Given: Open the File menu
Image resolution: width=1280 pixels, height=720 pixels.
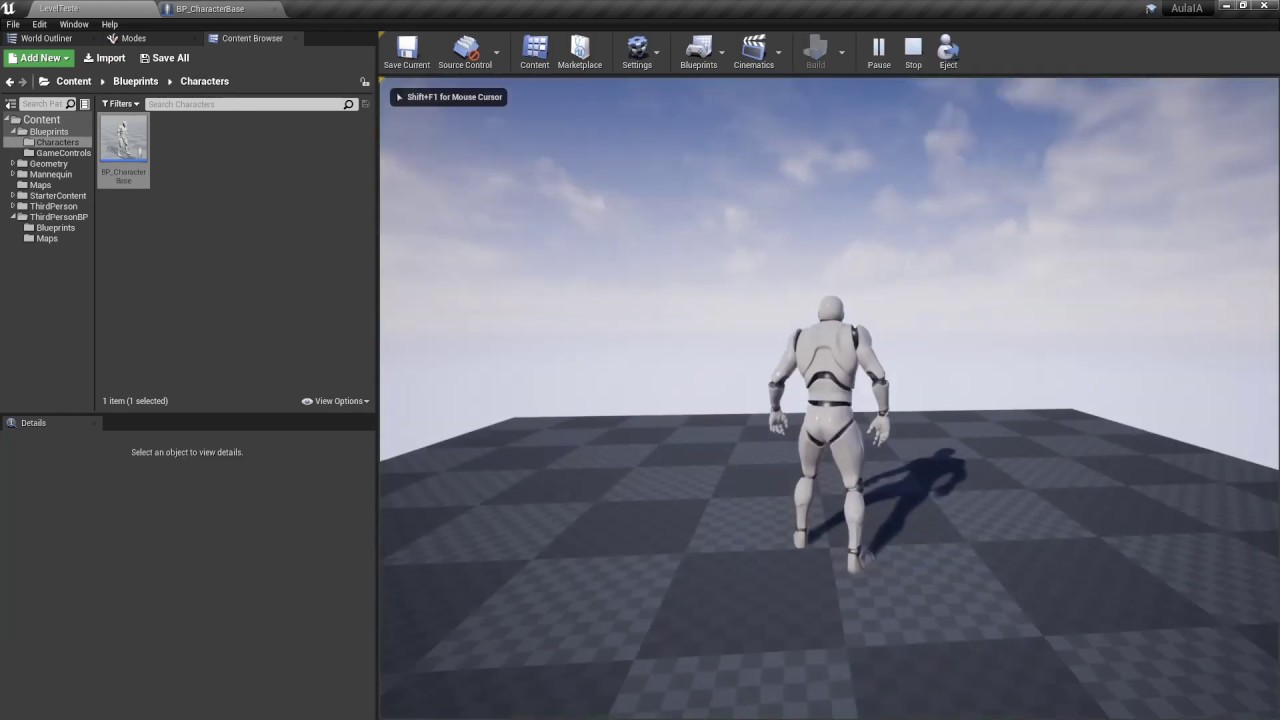Looking at the screenshot, I should (13, 24).
